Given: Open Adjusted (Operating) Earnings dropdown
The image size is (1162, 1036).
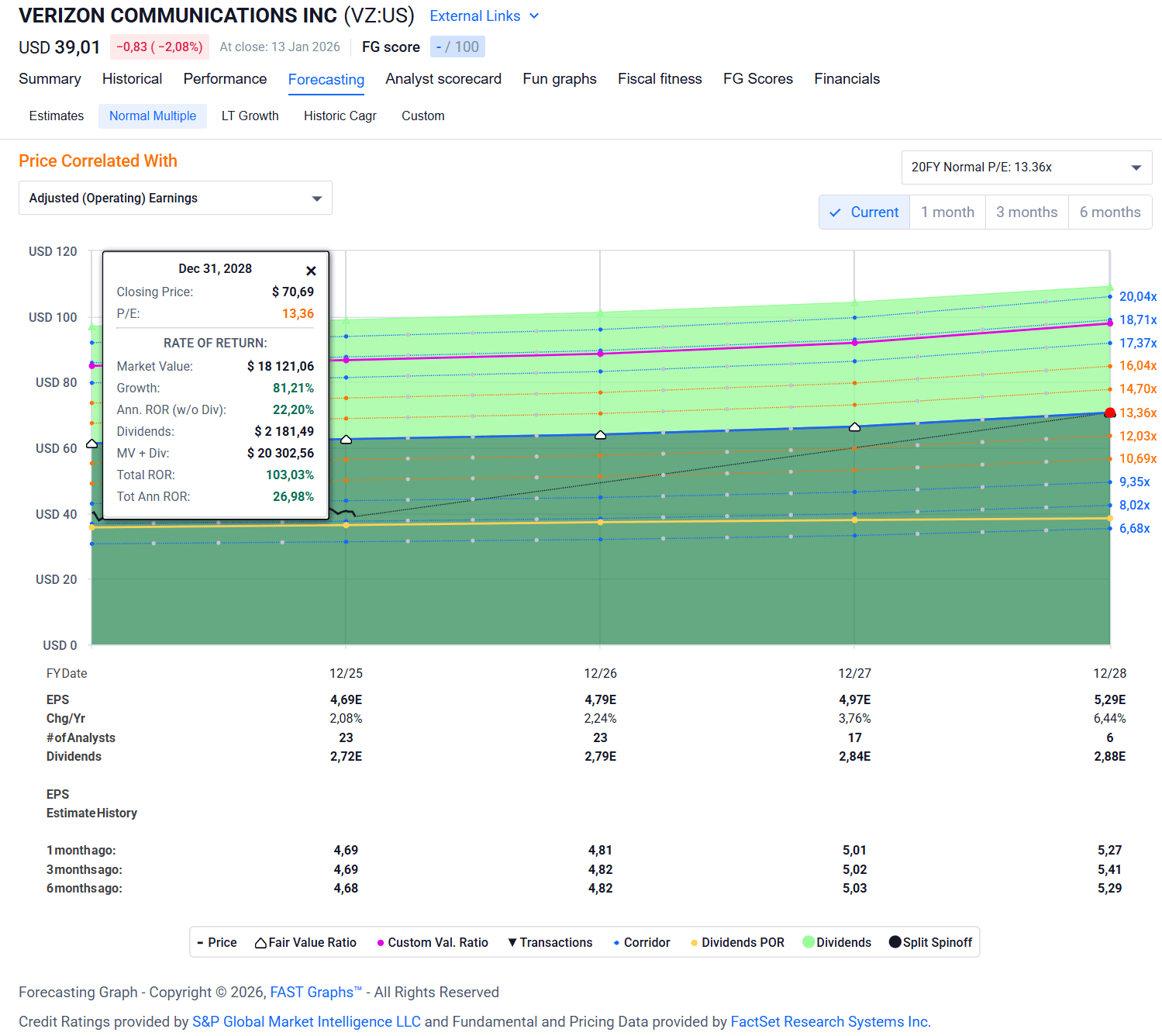Looking at the screenshot, I should click(175, 198).
